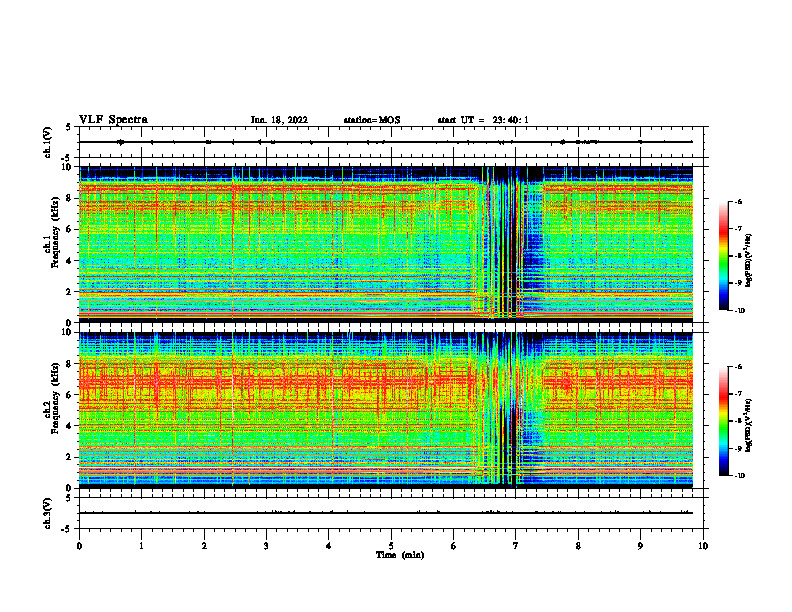Click ch.1 colorbar tick label "-6"
This screenshot has width=792, height=612.
pos(738,201)
